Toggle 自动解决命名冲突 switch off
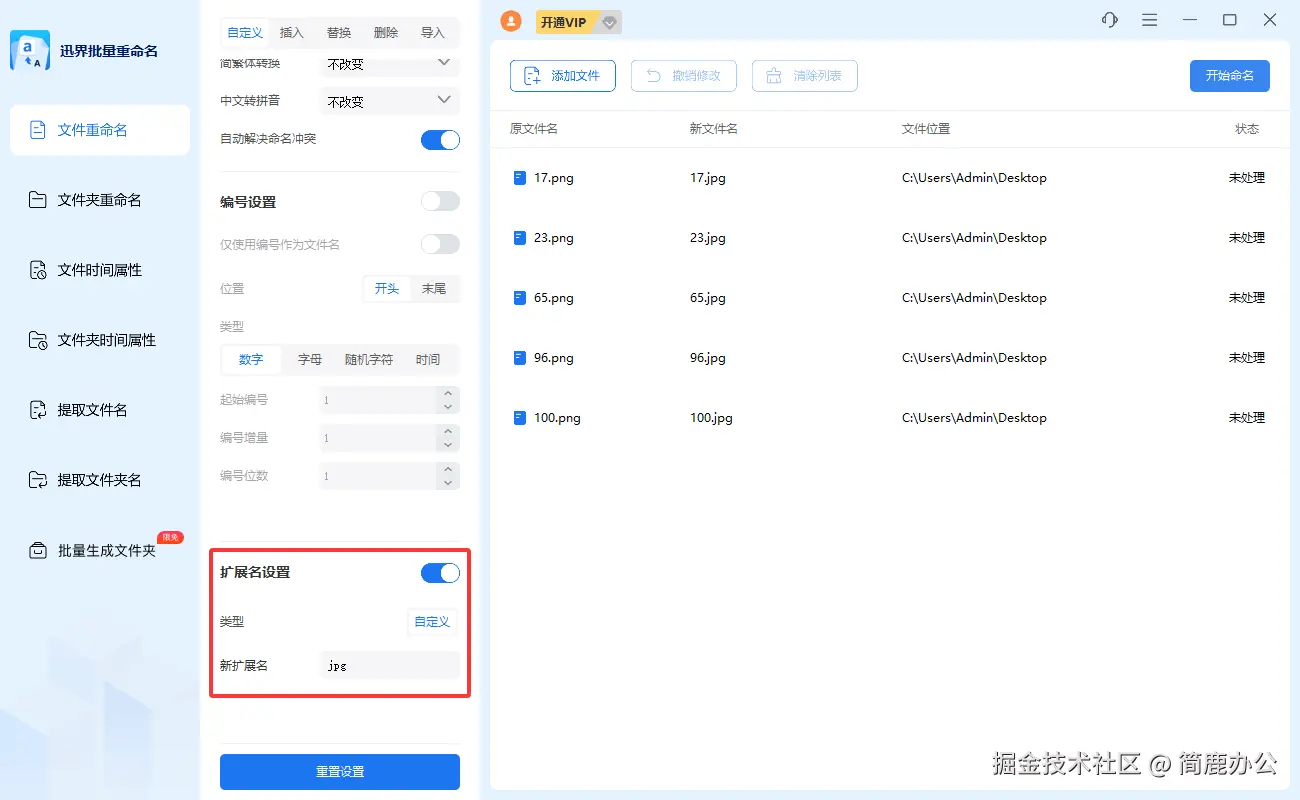Screen dimensions: 1300x800 (x=440, y=139)
